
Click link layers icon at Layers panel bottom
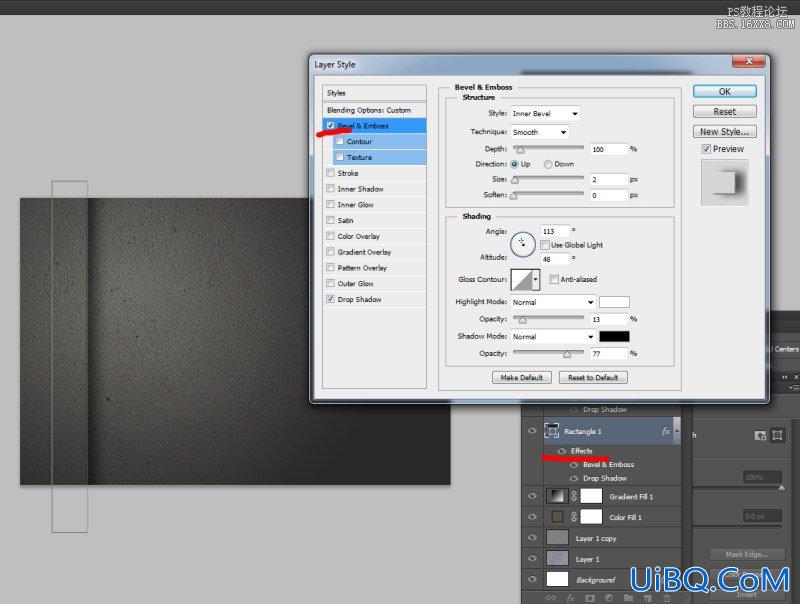point(551,597)
